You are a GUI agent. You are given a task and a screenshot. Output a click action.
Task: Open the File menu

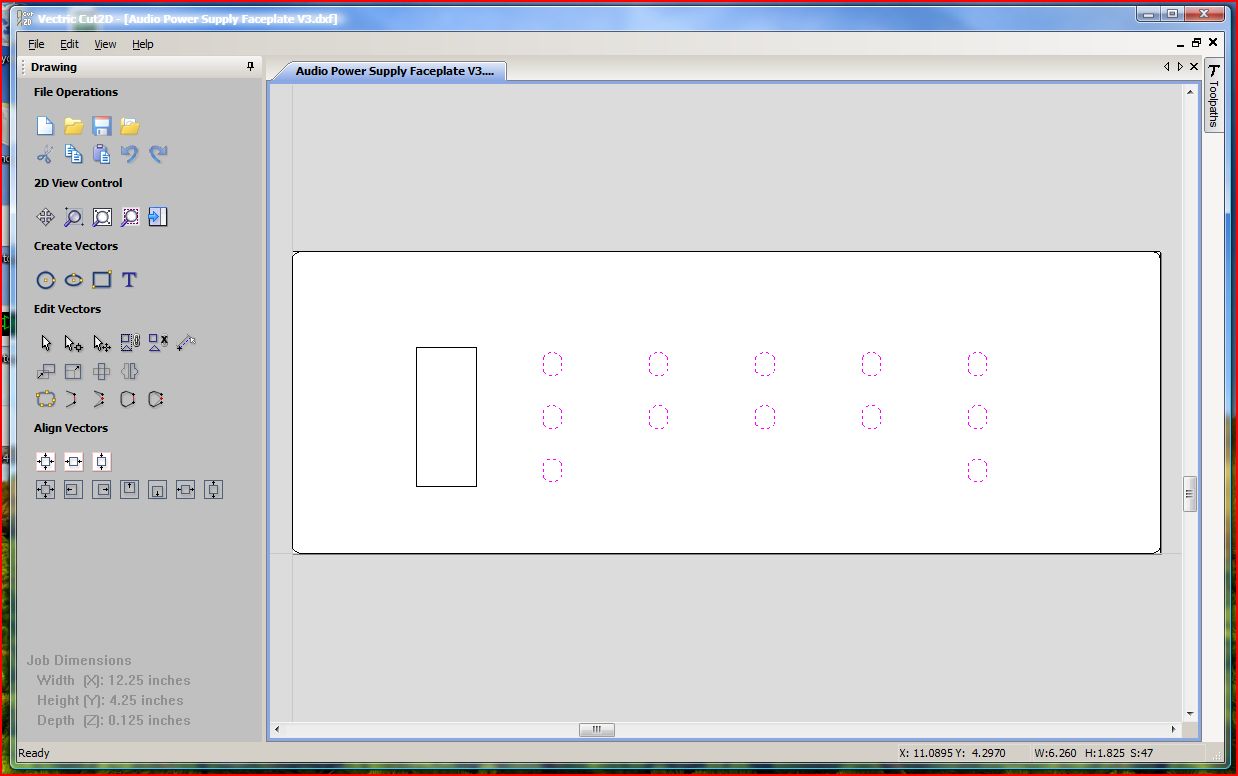pos(36,44)
